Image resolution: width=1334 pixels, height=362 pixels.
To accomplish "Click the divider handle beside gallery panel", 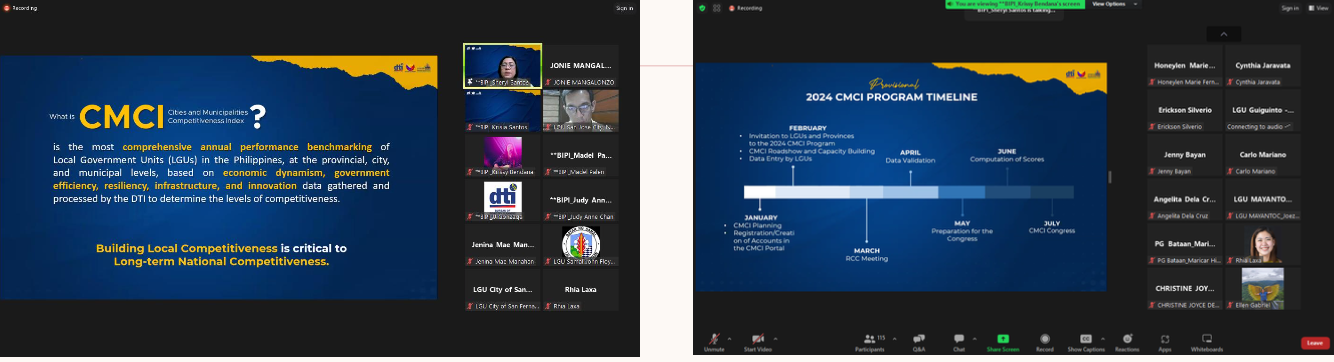I will (1110, 177).
